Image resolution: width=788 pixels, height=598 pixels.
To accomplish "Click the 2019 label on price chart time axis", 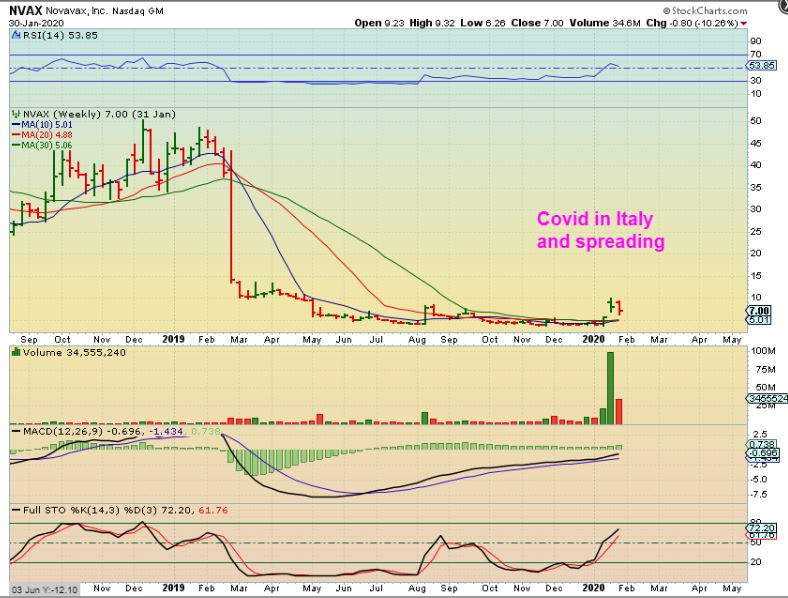I will [173, 340].
